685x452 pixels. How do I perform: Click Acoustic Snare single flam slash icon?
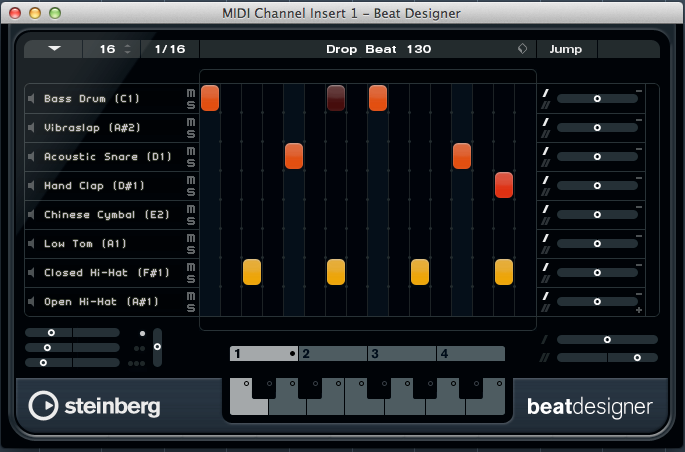(x=546, y=151)
